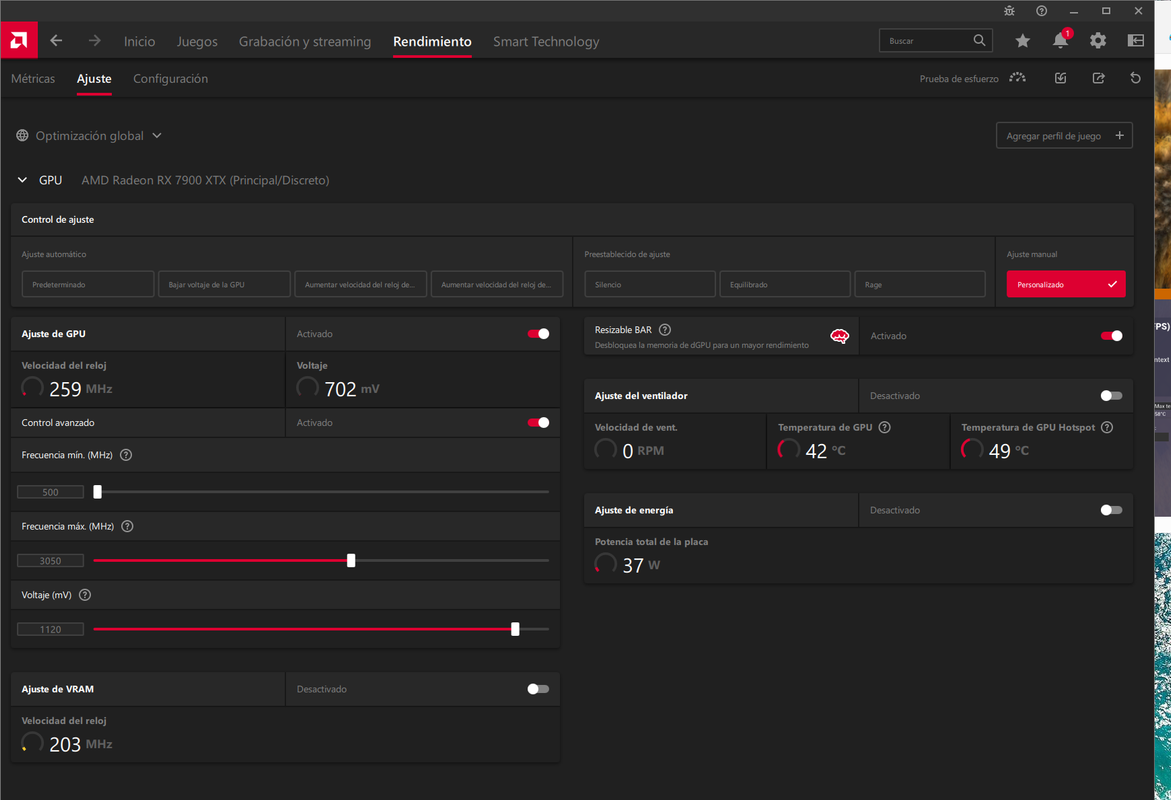This screenshot has width=1171, height=800.
Task: Toggle the sidebar panel icon
Action: 1135,40
